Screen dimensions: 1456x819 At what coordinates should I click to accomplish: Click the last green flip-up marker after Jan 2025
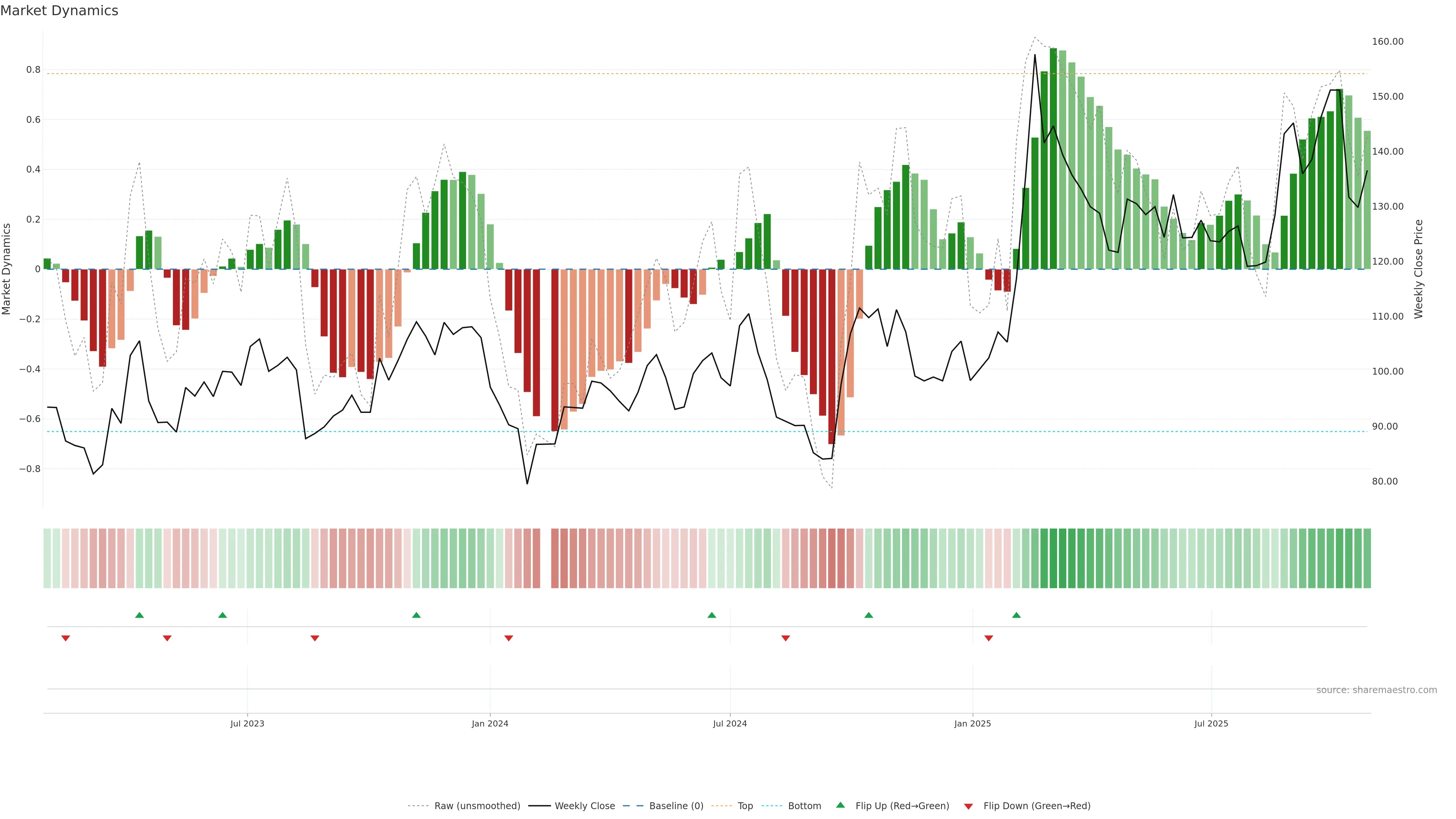click(x=1016, y=615)
